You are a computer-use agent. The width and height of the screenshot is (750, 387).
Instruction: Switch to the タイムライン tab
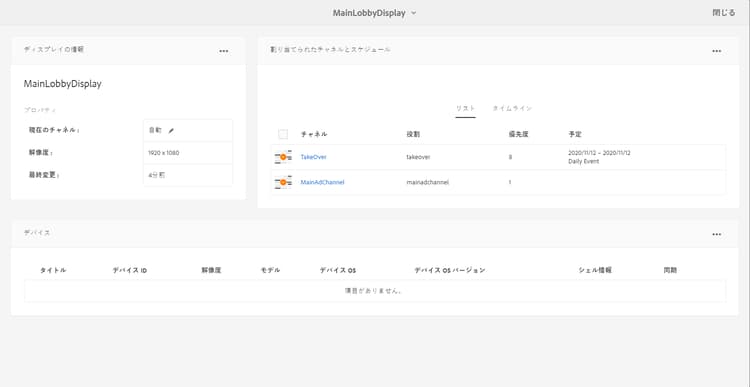[x=512, y=109]
